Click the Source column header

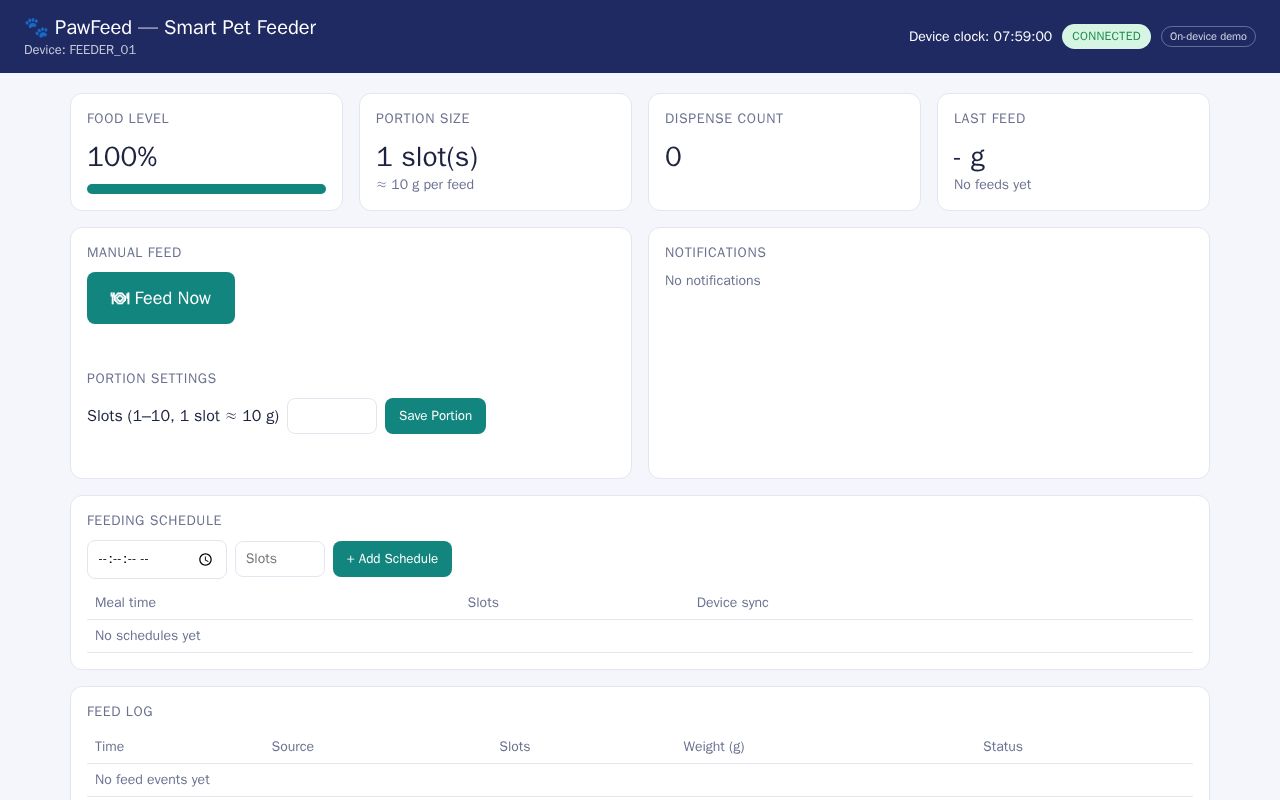point(293,746)
